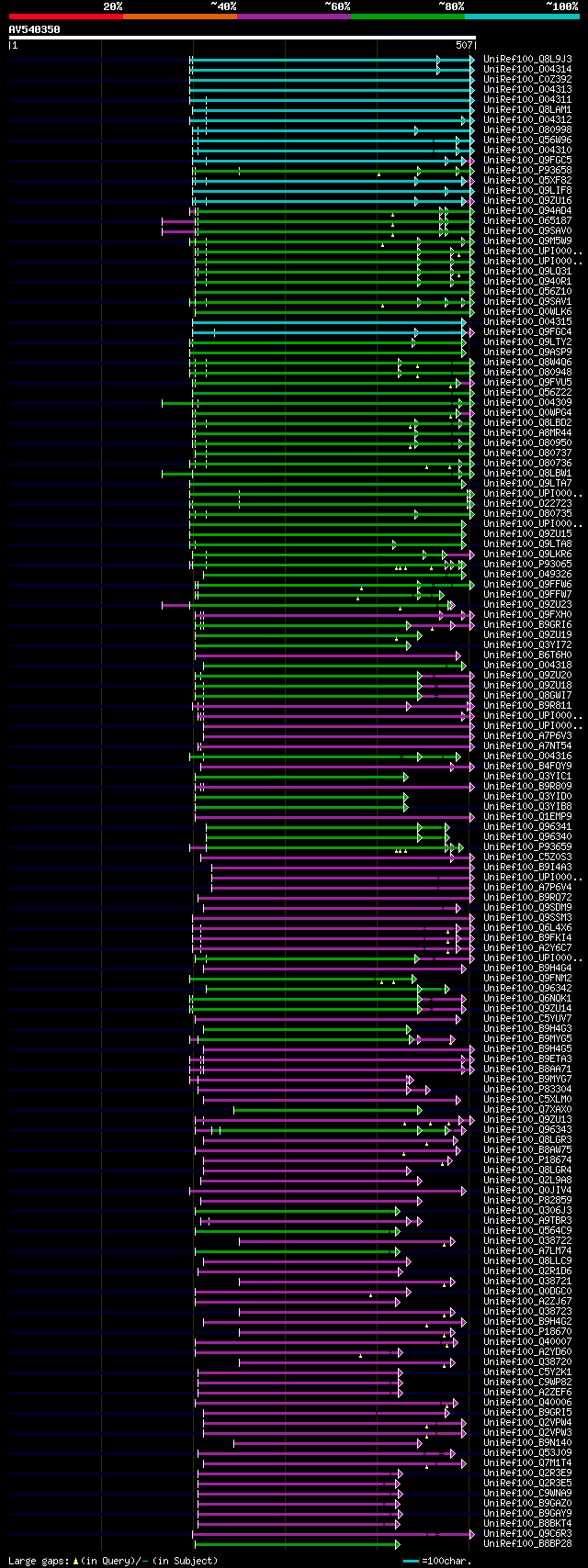Select the UniRef100_C5YUV7 label
The height and width of the screenshot is (1568, 588).
pos(527,1018)
